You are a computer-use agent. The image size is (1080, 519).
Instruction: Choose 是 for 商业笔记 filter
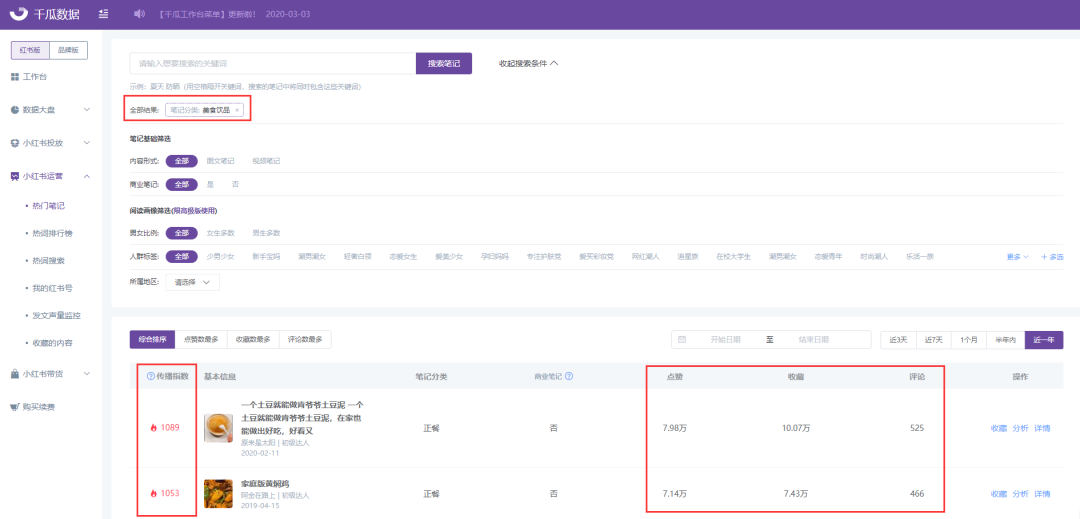tap(210, 184)
